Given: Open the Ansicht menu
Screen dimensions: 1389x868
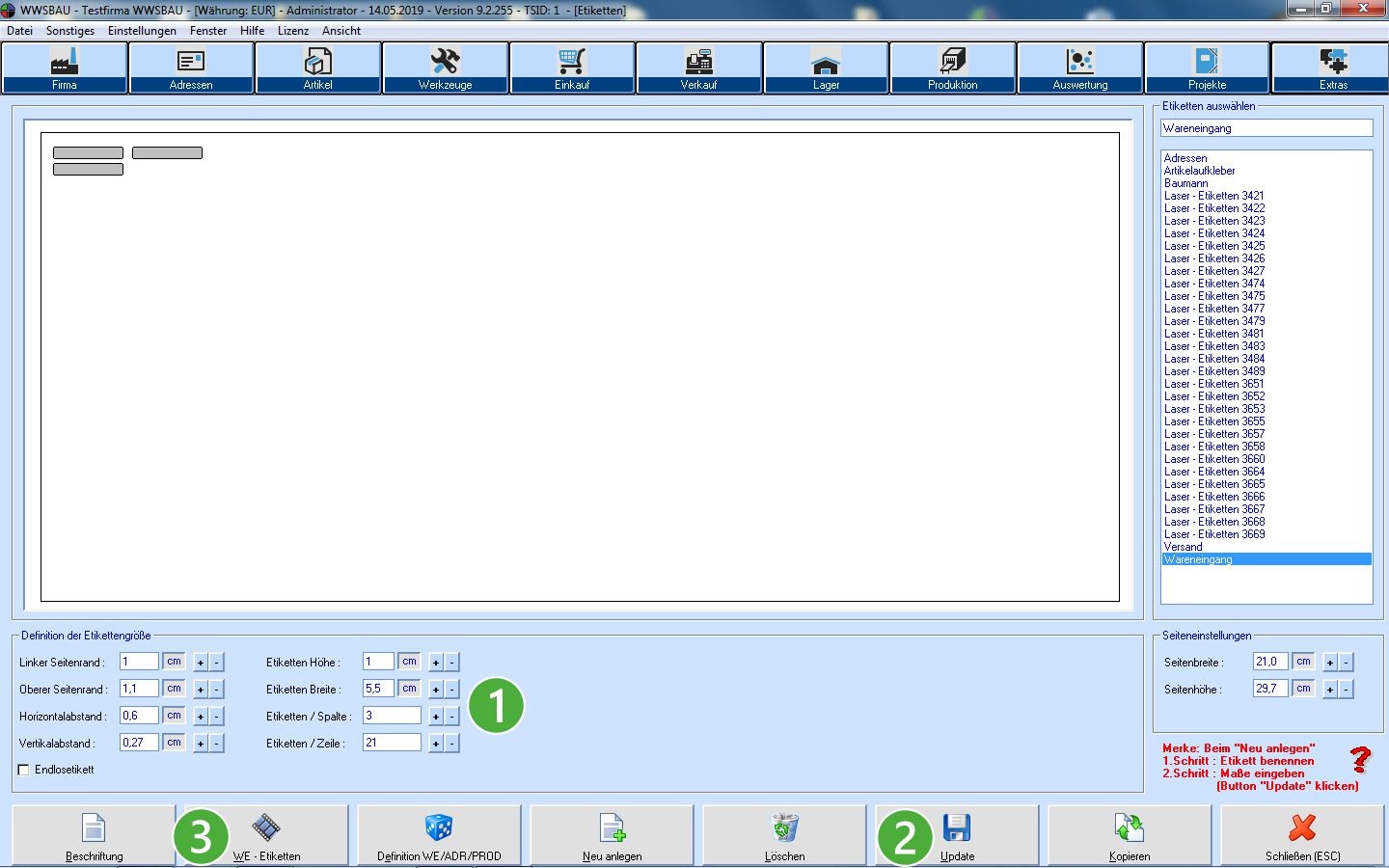Looking at the screenshot, I should tap(341, 31).
